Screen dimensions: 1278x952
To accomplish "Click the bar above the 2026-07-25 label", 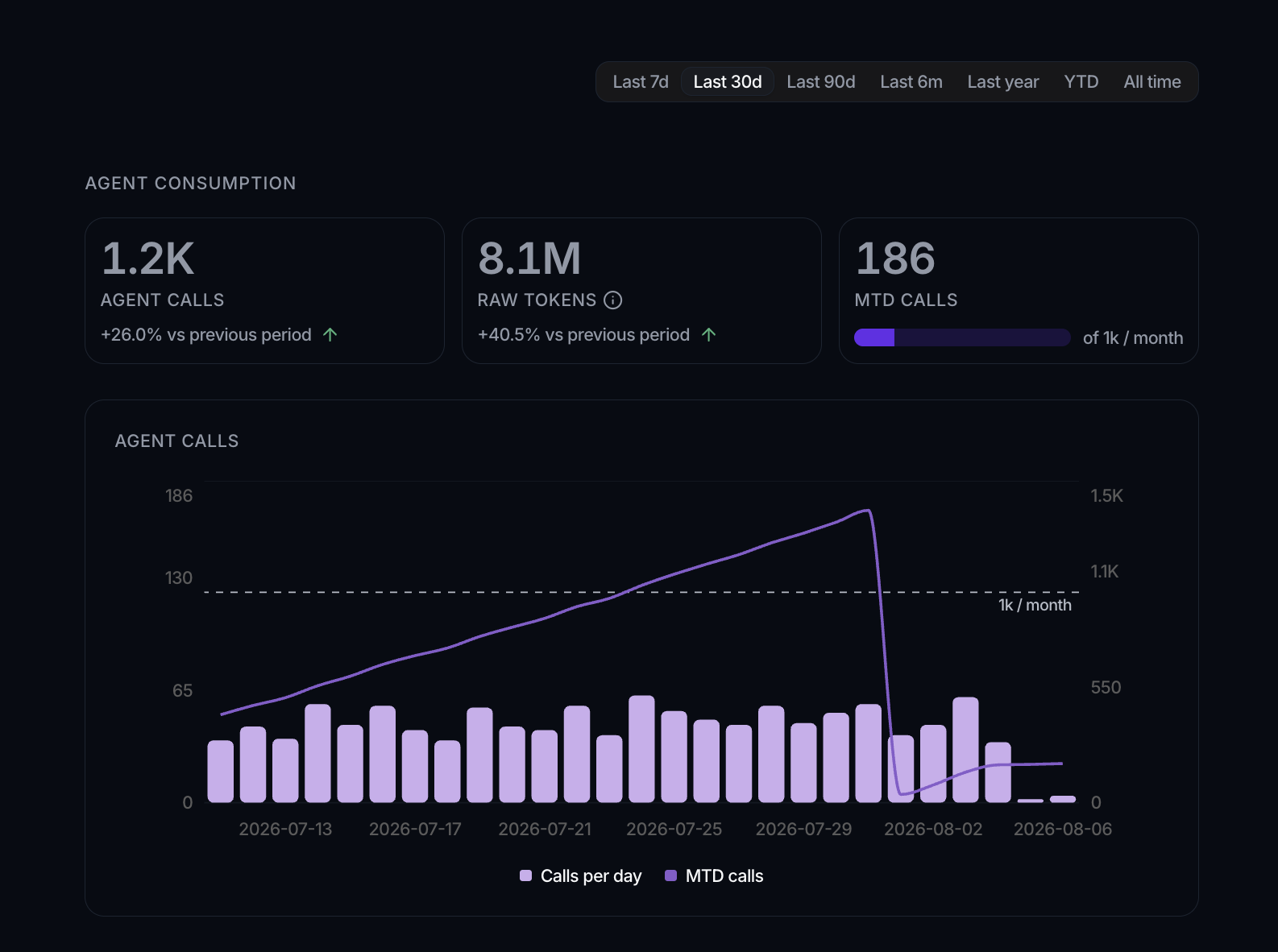I will coord(674,757).
